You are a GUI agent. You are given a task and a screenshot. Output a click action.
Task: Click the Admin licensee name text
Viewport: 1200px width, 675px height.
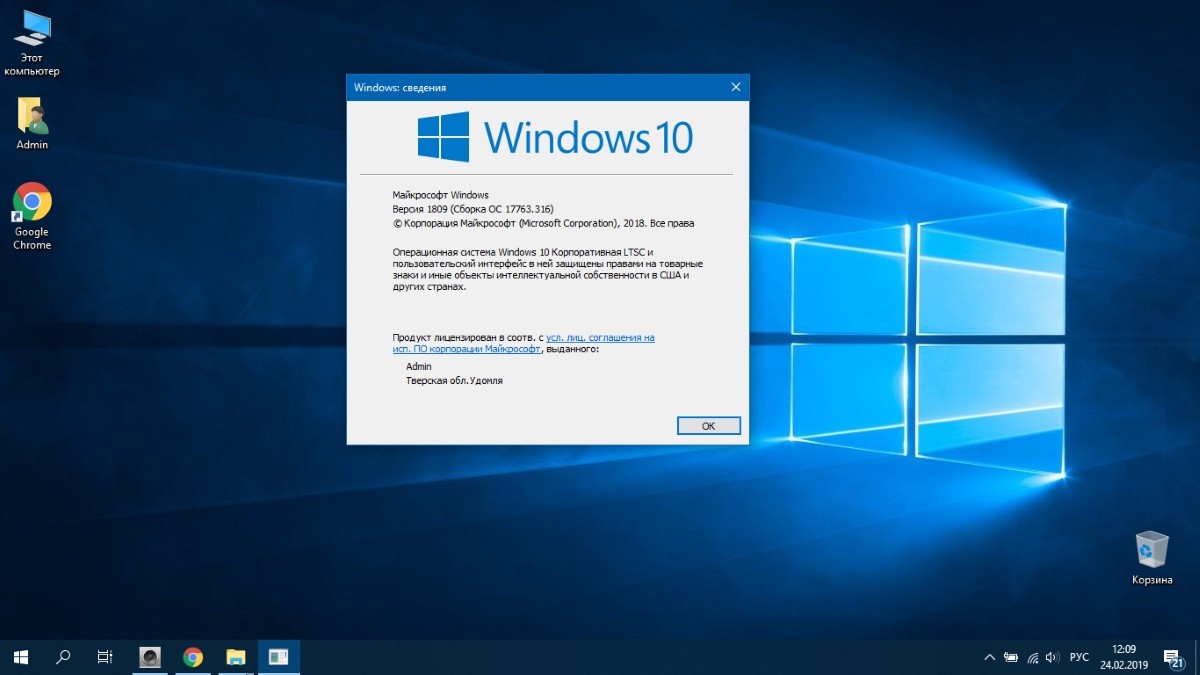[418, 367]
